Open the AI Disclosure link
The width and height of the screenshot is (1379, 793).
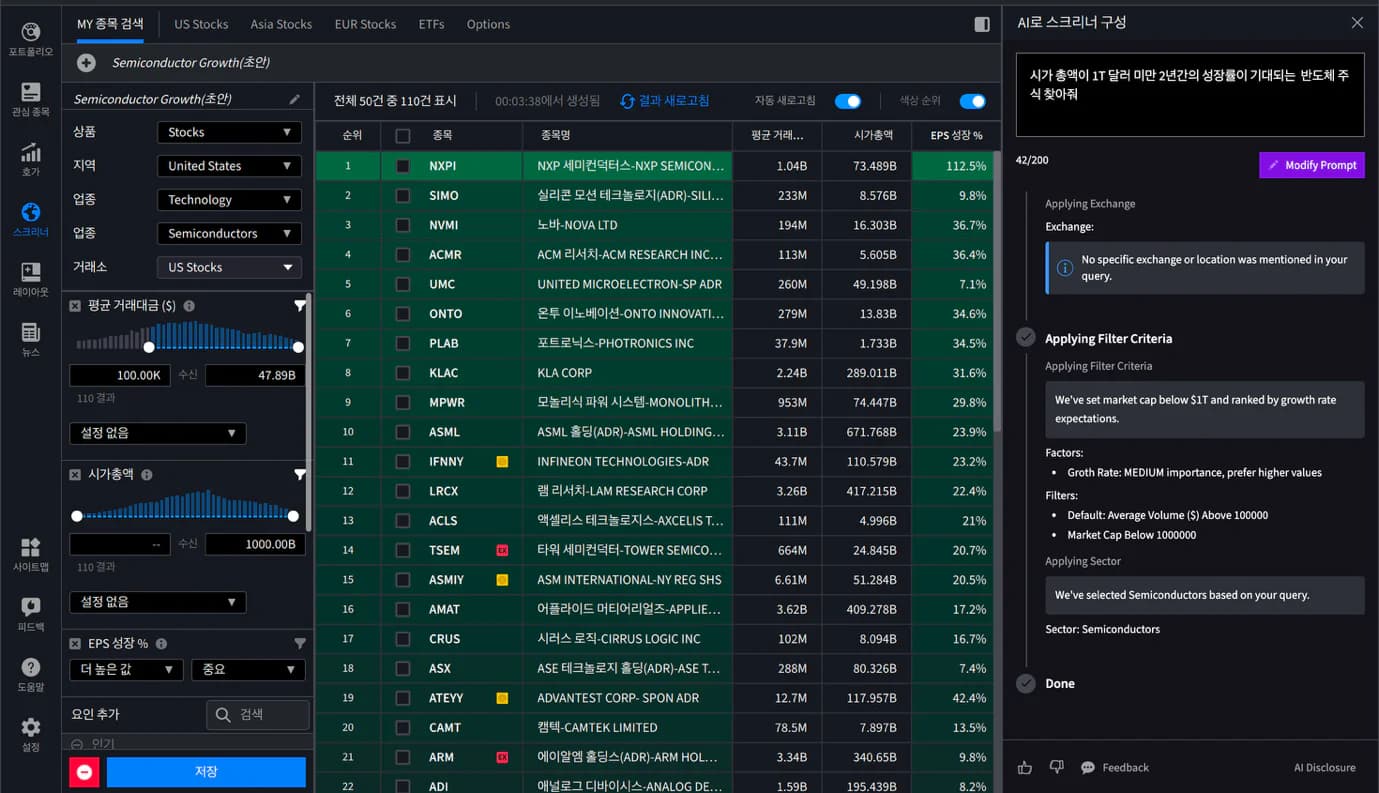[1325, 767]
